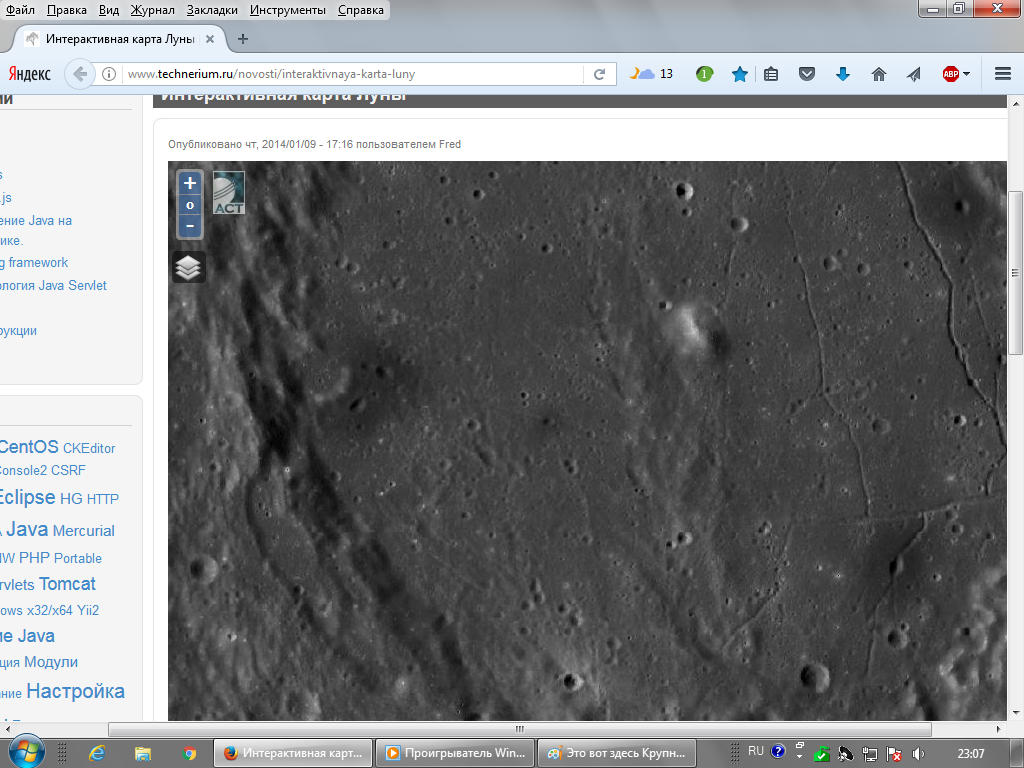This screenshot has height=768, width=1024.
Task: Open the Инструменты menu
Action: coord(287,10)
